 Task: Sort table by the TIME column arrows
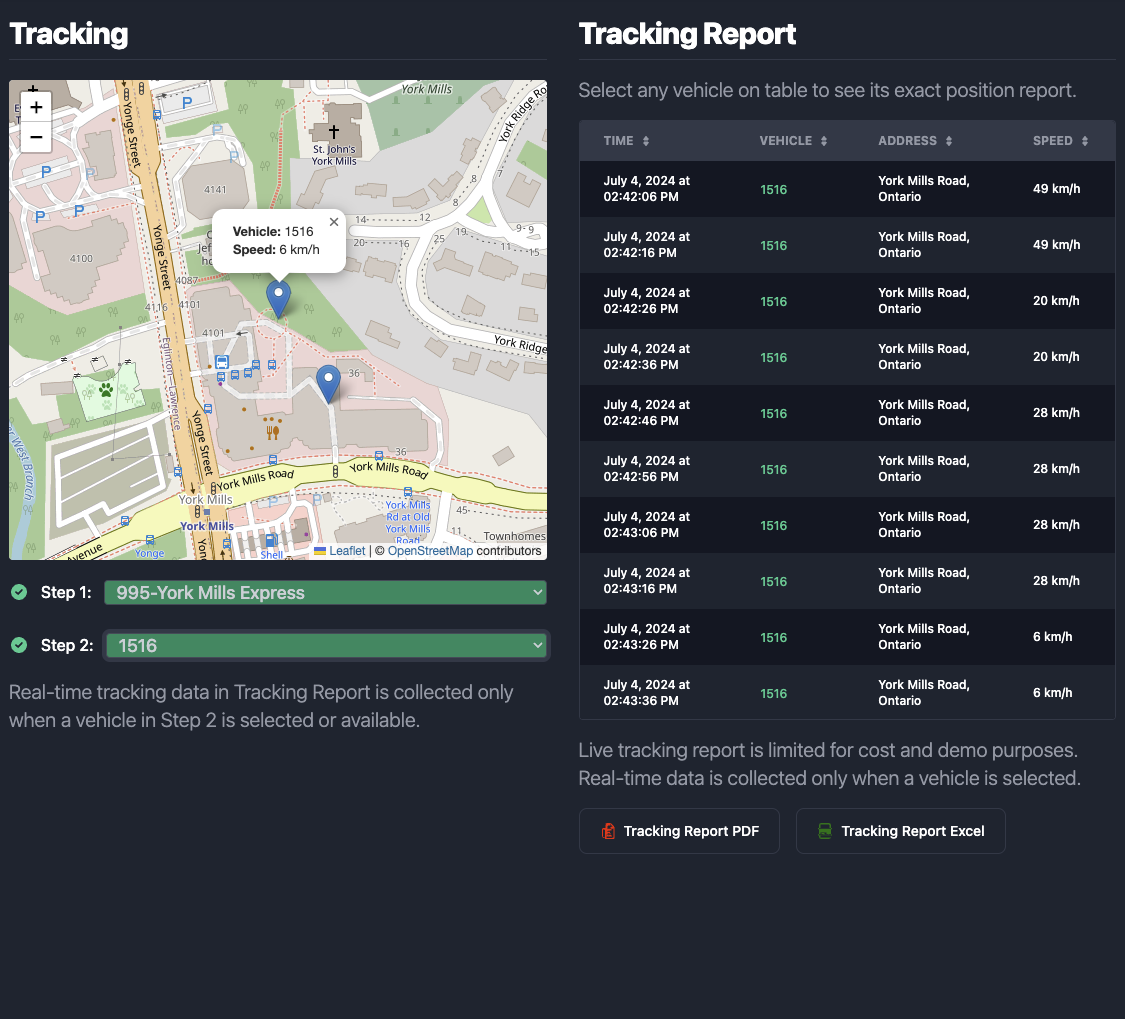(x=646, y=141)
